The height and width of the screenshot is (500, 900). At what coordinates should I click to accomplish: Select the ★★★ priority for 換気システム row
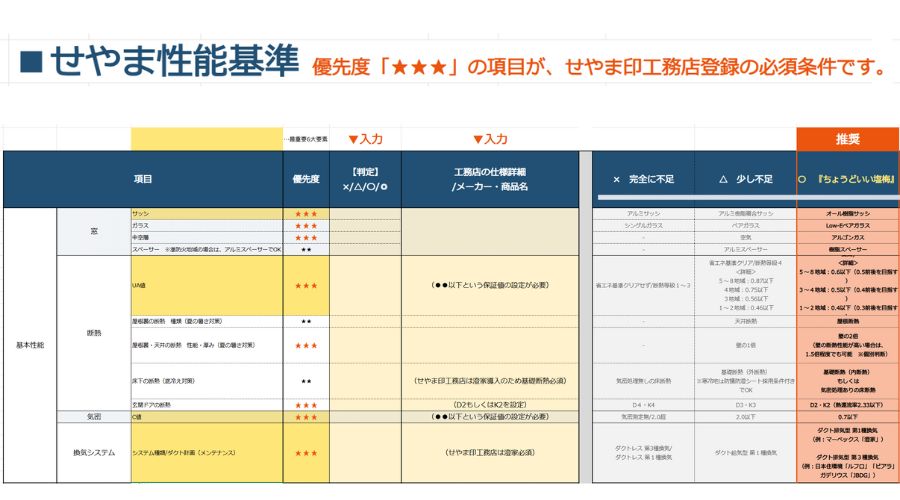(306, 452)
